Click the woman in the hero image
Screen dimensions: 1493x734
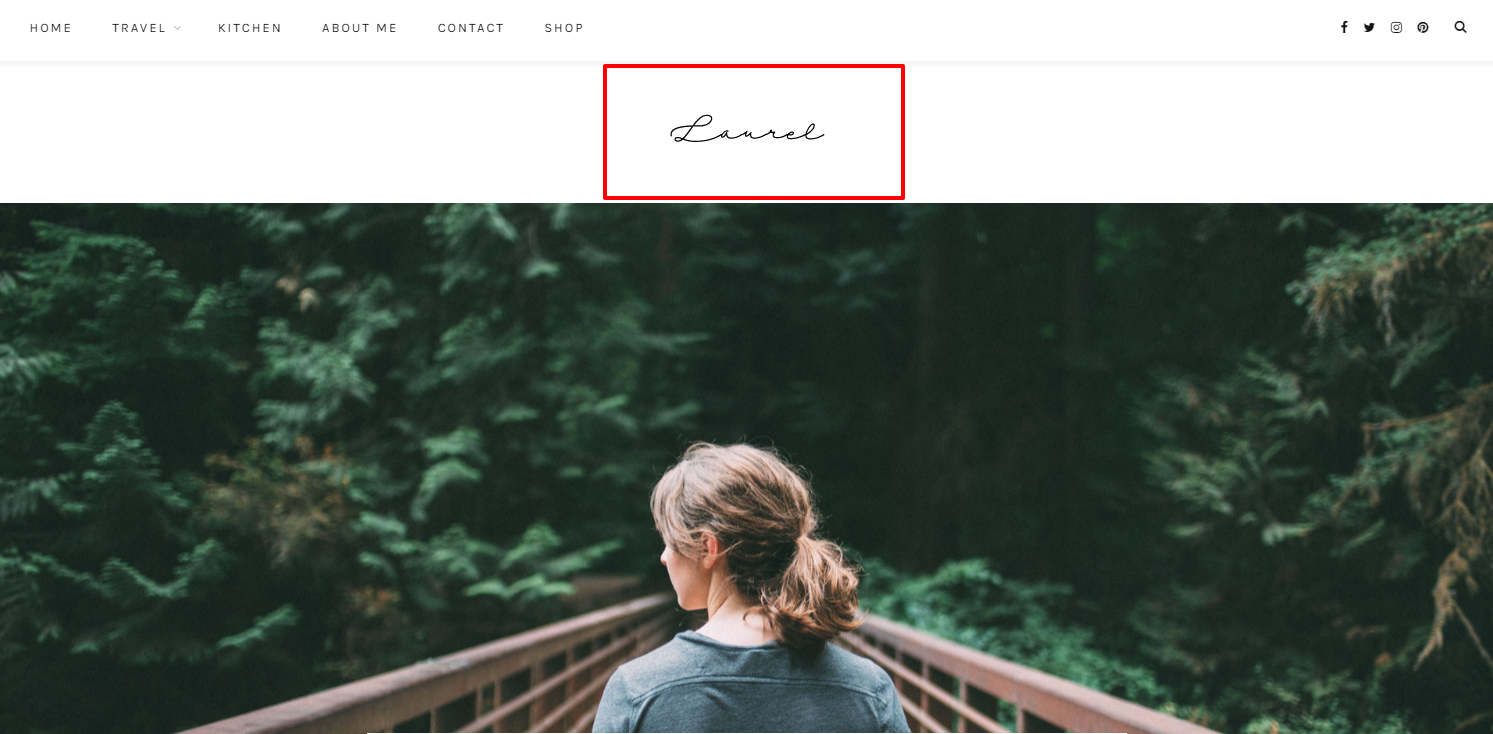(x=750, y=590)
